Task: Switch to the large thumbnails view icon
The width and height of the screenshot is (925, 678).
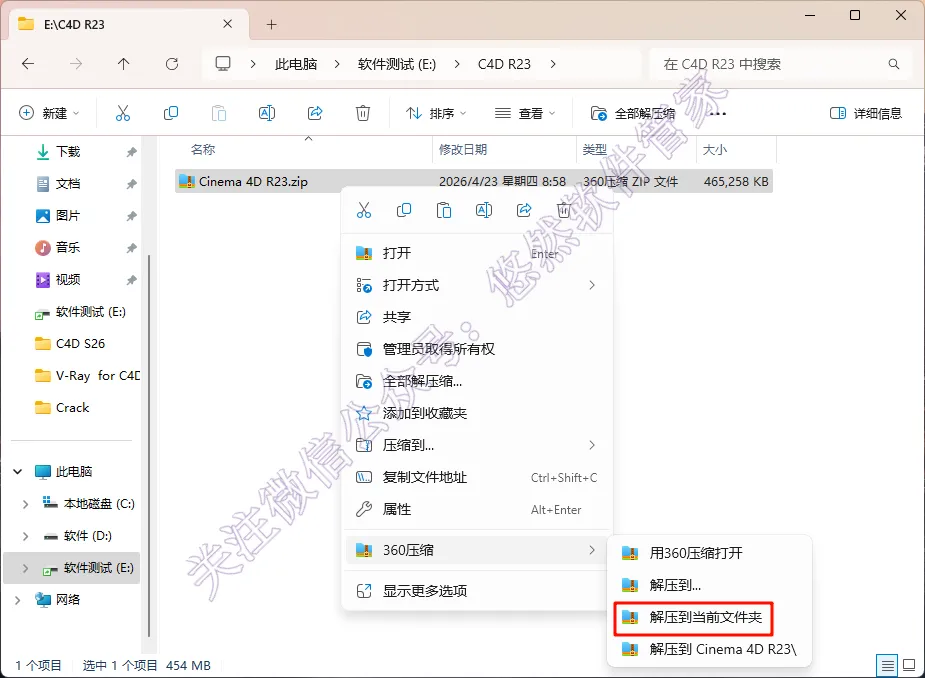Action: [x=909, y=666]
